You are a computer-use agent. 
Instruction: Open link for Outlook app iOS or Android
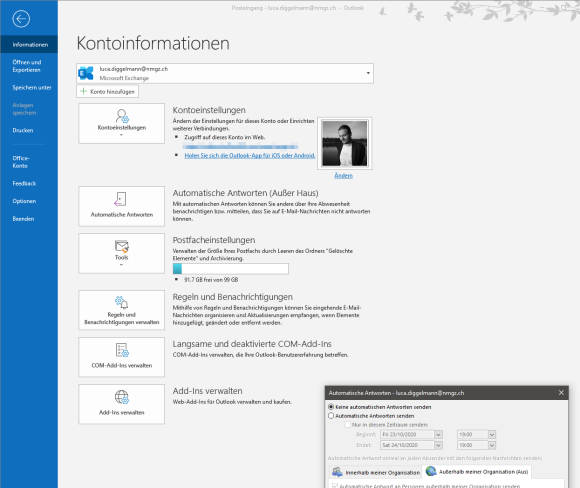250,155
